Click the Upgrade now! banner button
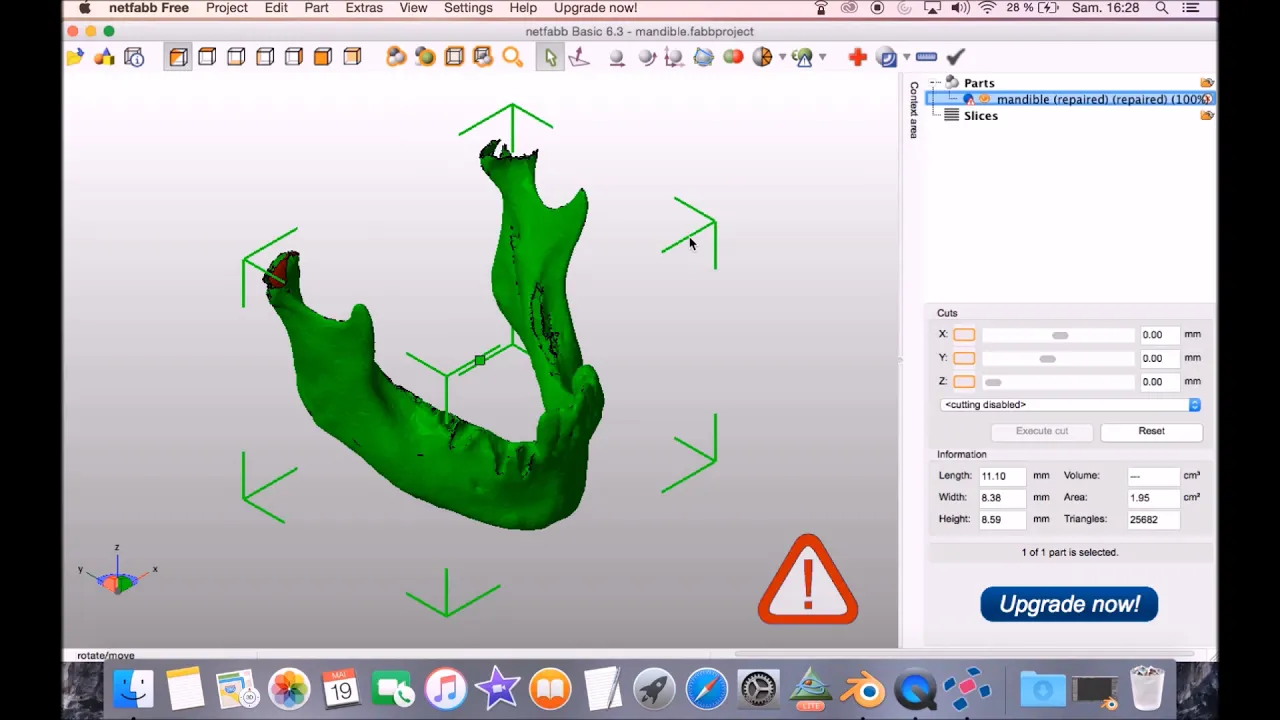The image size is (1280, 720). pyautogui.click(x=1069, y=604)
